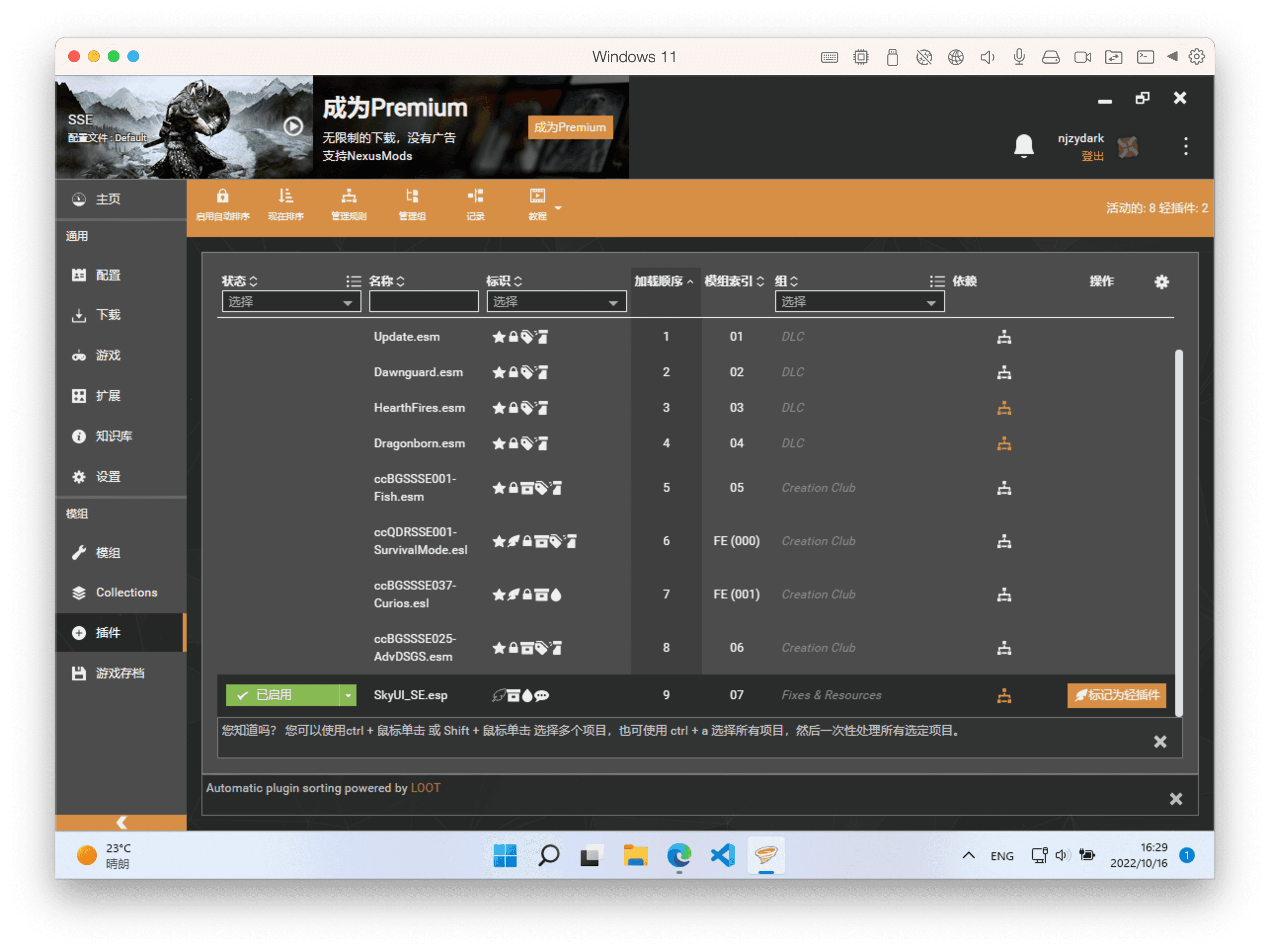The width and height of the screenshot is (1270, 952).
Task: Select the Update.esm plugin row name
Action: [406, 336]
